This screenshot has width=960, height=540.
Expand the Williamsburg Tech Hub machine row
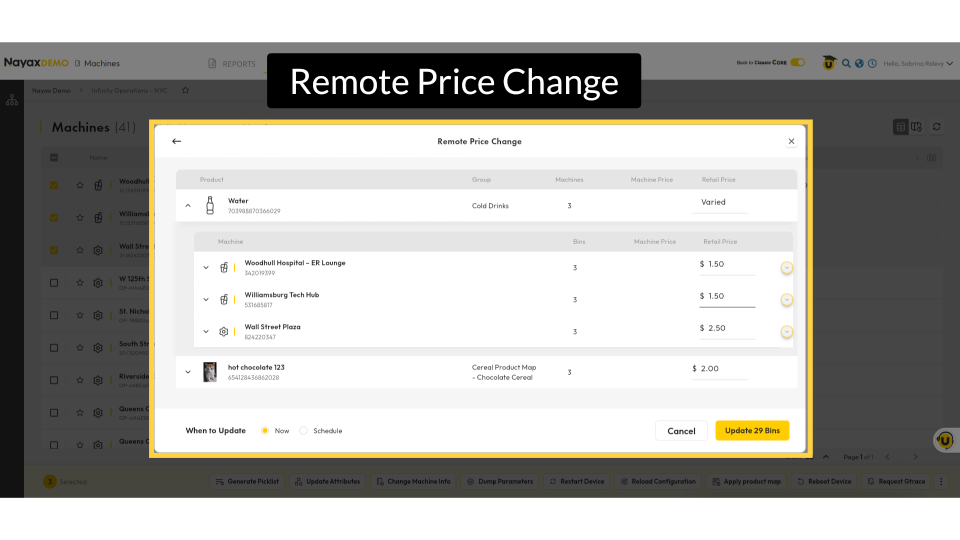(x=206, y=299)
